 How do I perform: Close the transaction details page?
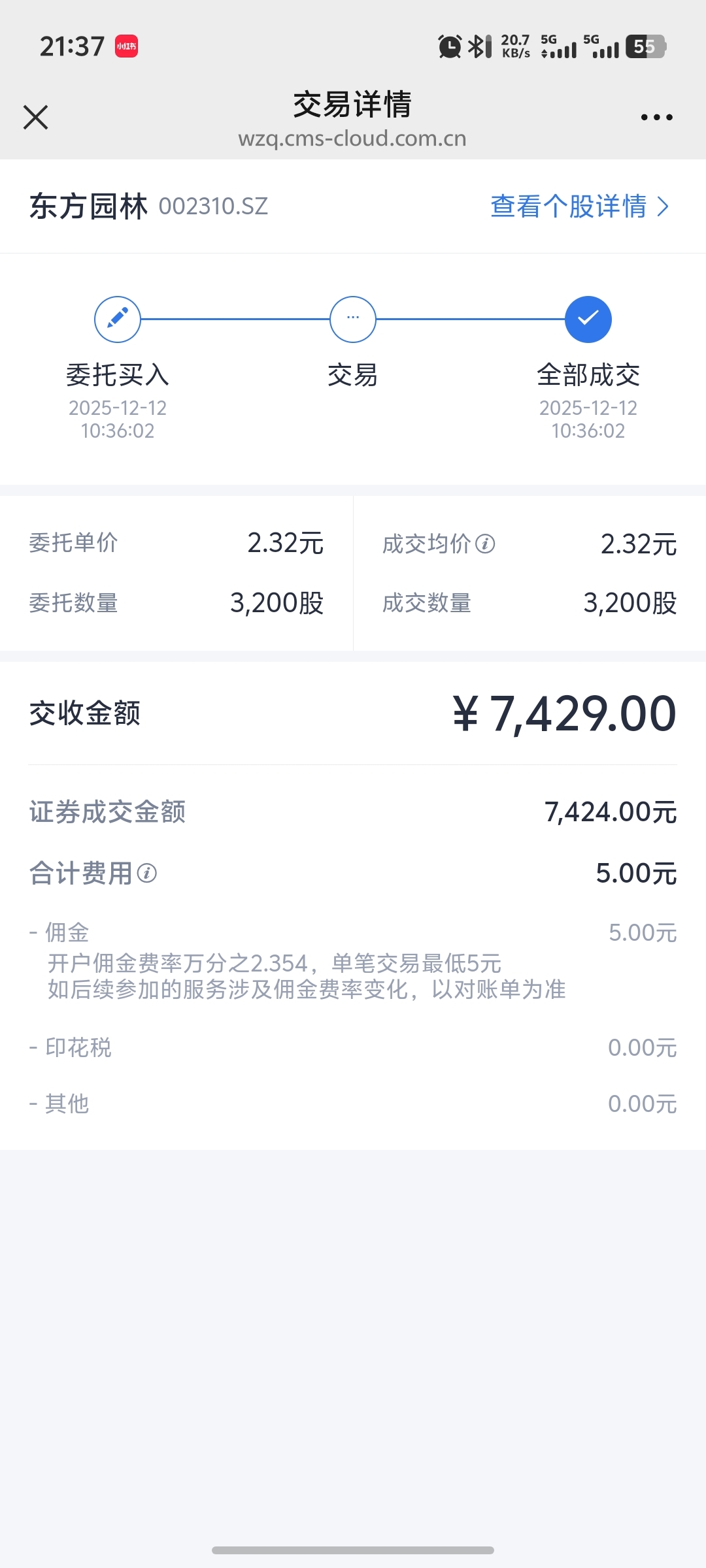click(x=36, y=118)
